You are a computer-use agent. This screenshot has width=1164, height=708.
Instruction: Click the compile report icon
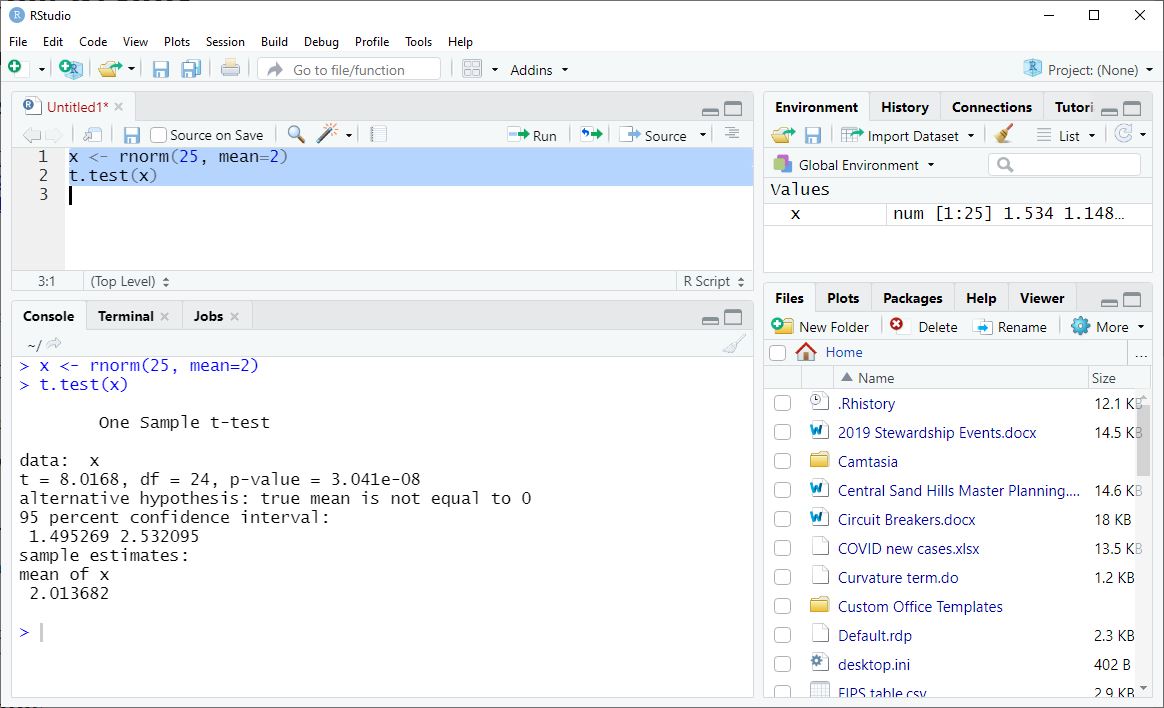pos(378,134)
